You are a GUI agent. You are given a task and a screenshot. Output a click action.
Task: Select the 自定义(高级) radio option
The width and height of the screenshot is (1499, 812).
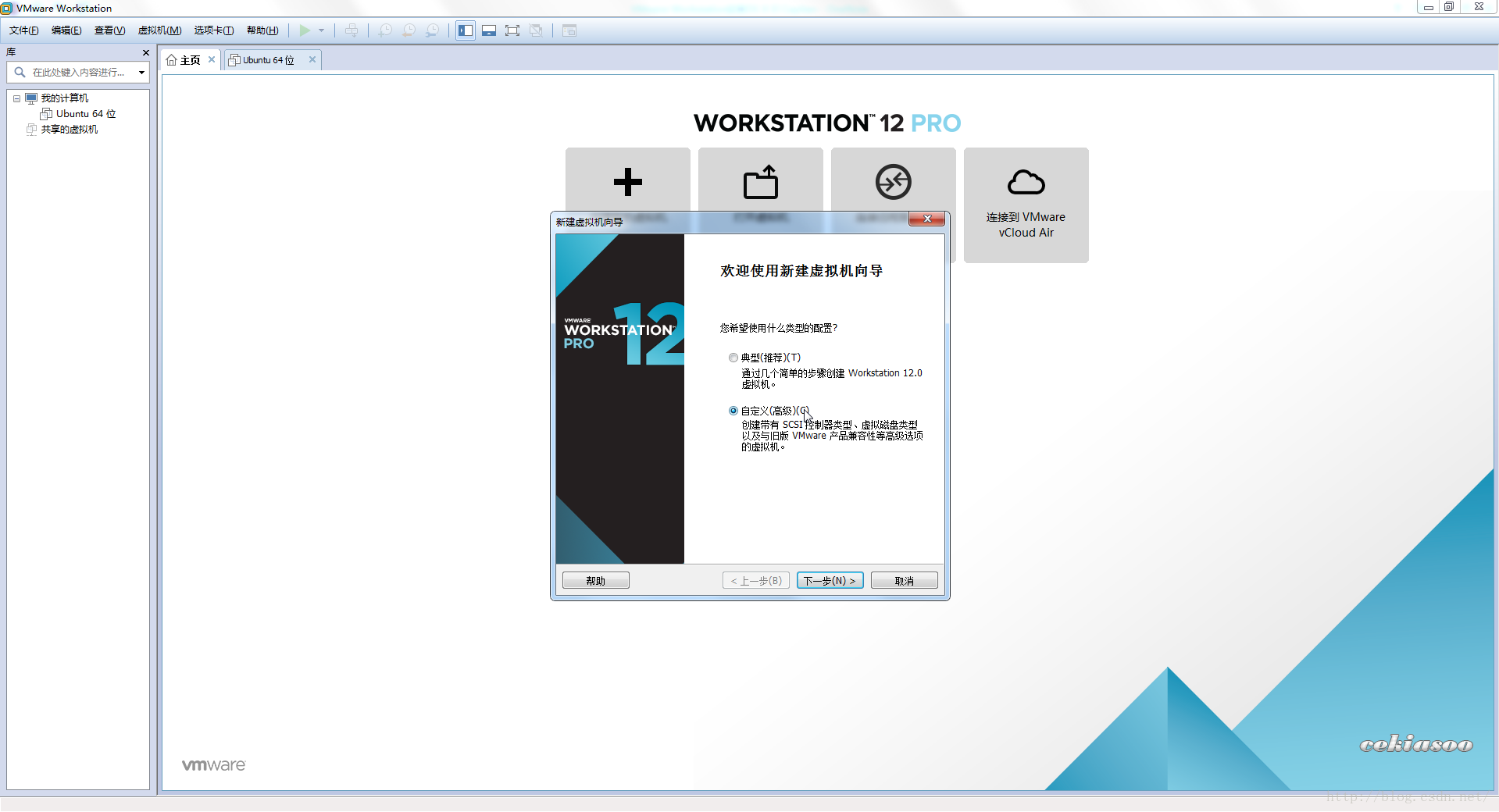[733, 411]
